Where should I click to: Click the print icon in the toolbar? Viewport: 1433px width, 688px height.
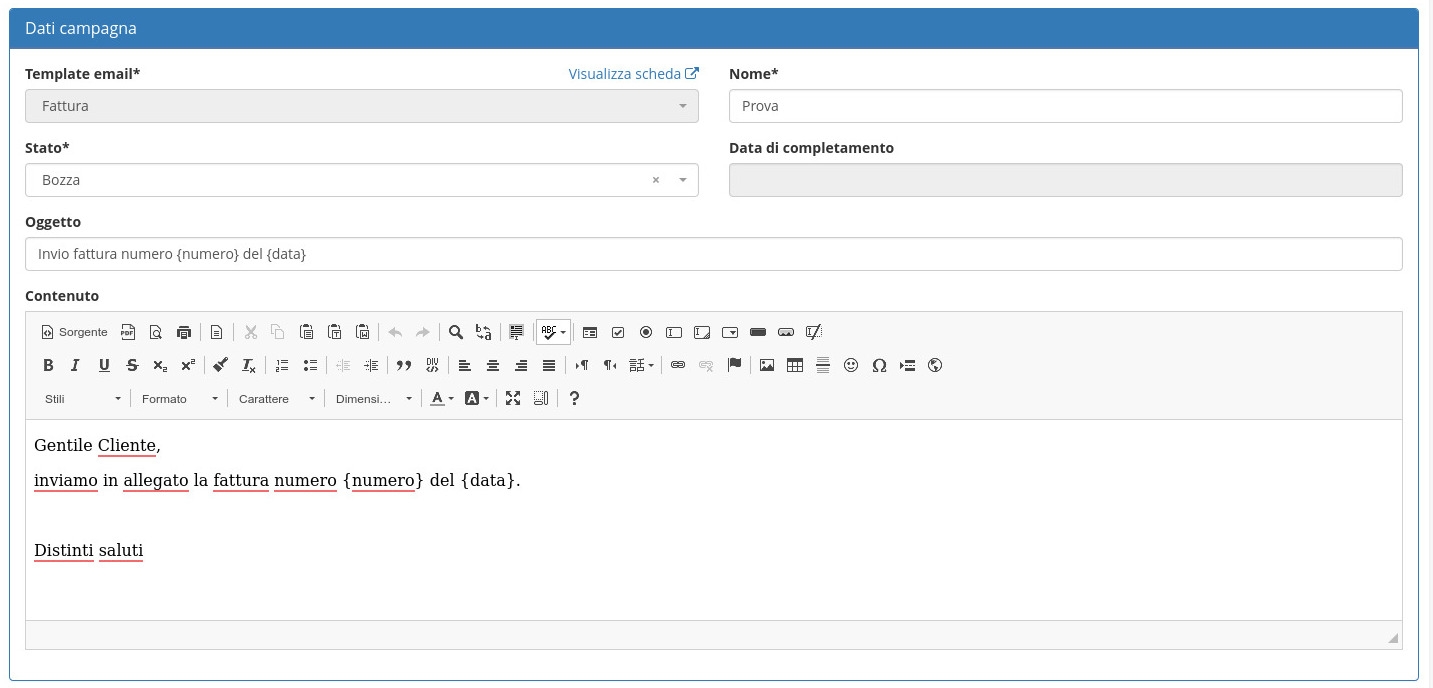point(184,332)
